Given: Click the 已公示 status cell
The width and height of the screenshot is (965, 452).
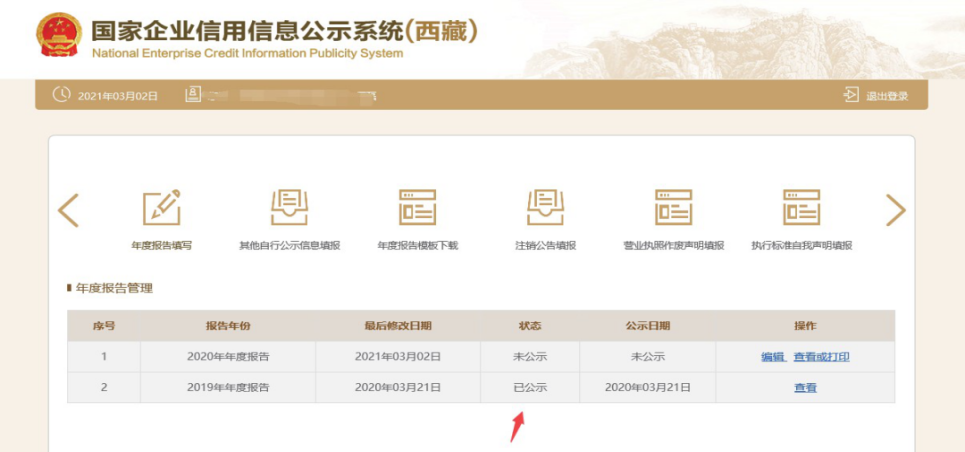Looking at the screenshot, I should (530, 387).
